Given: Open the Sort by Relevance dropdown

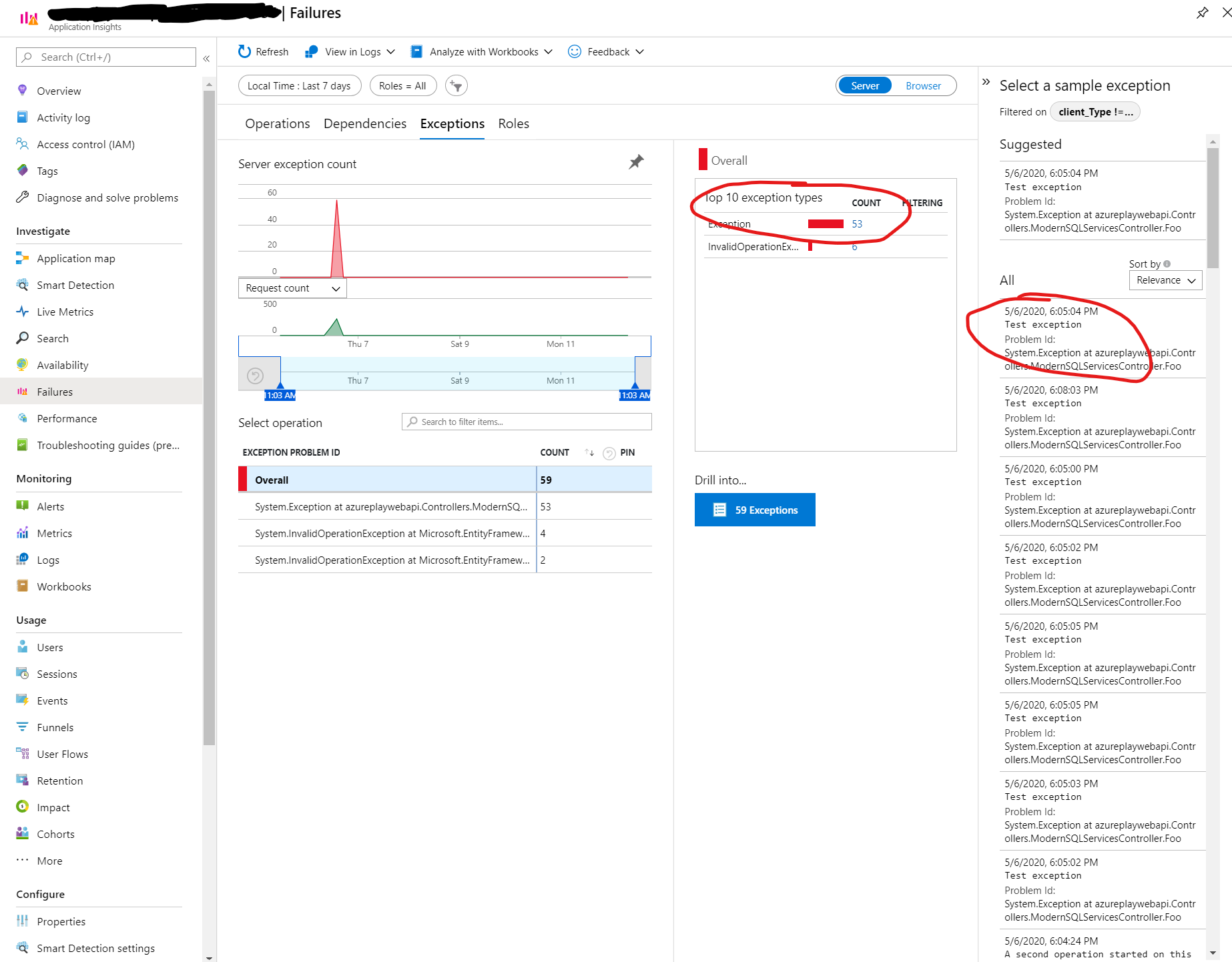Looking at the screenshot, I should [1165, 280].
